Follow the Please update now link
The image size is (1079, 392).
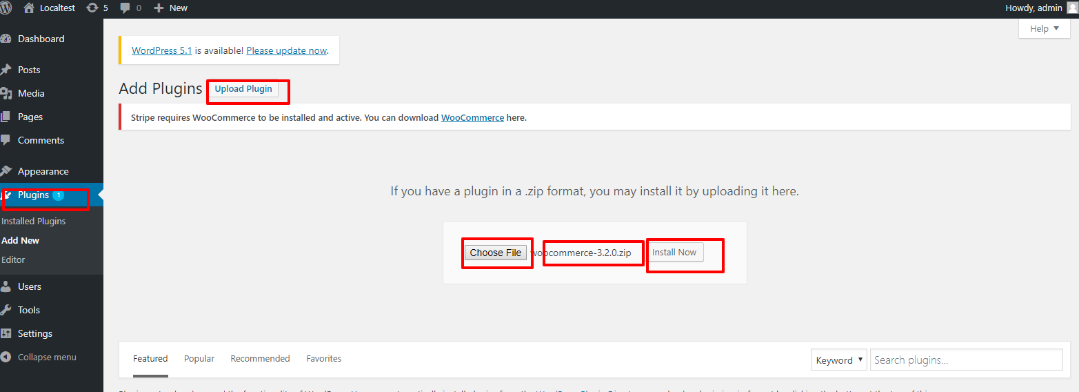[287, 51]
